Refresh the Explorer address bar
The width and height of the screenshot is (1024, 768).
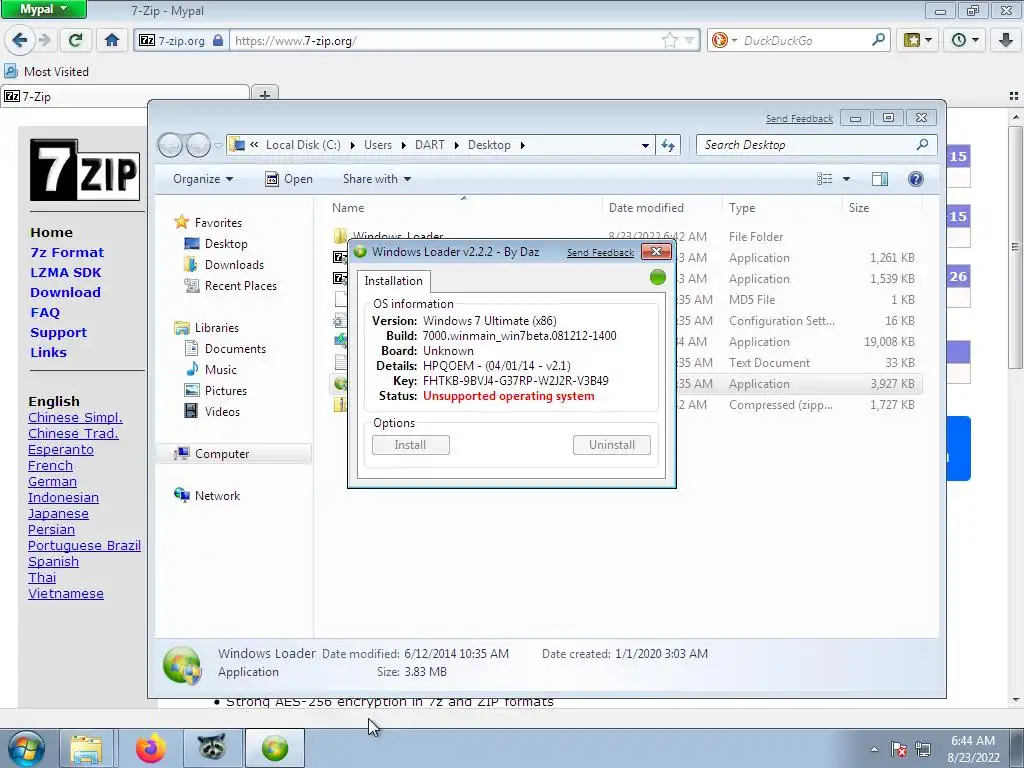coord(667,145)
